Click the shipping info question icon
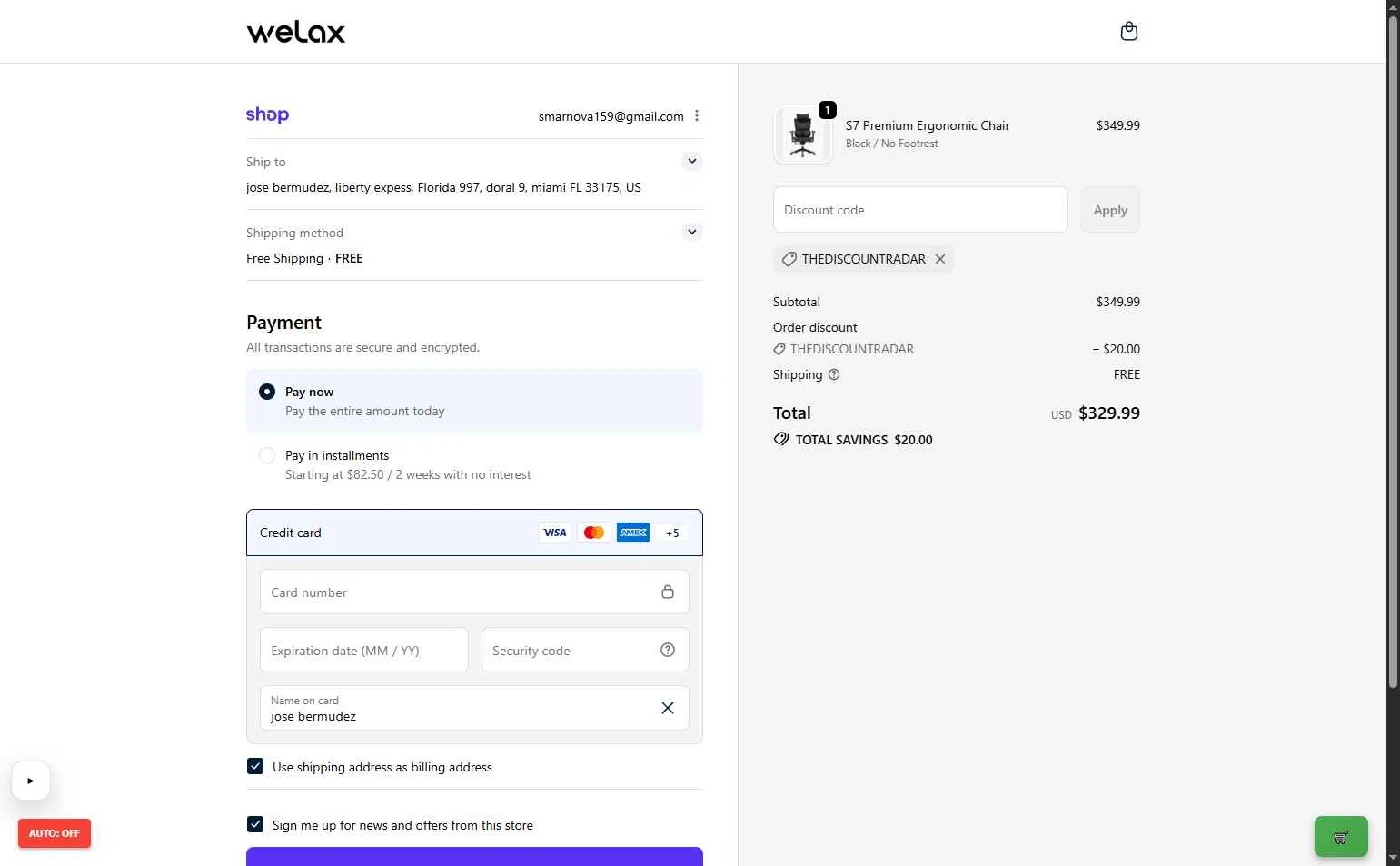 (x=834, y=374)
